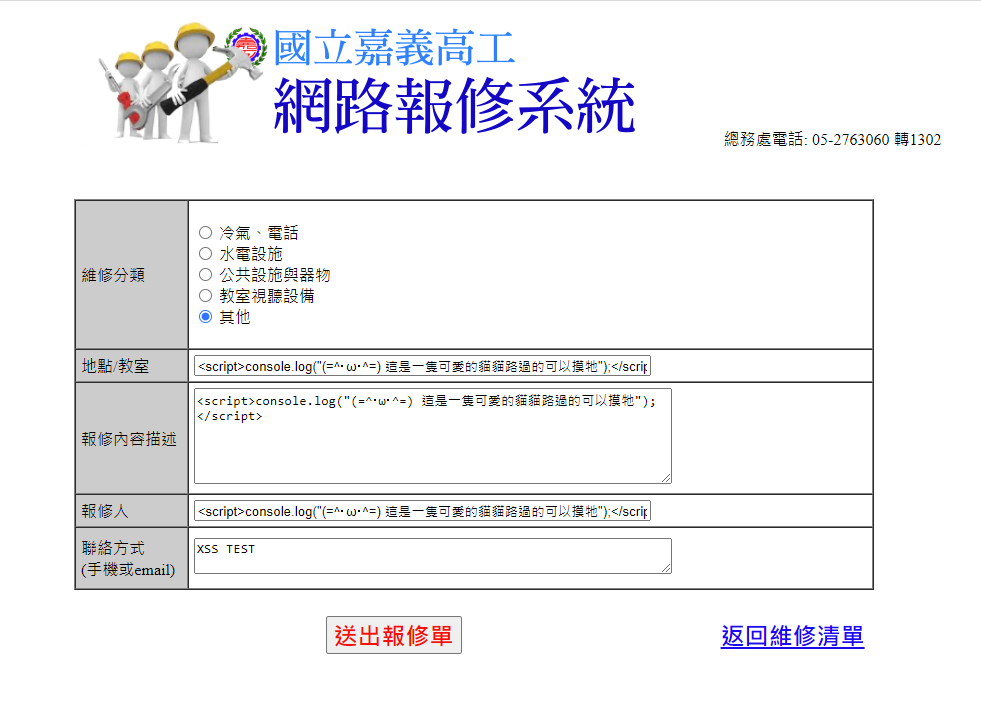Click the 聯絡方式 text area
The image size is (981, 703).
(433, 556)
